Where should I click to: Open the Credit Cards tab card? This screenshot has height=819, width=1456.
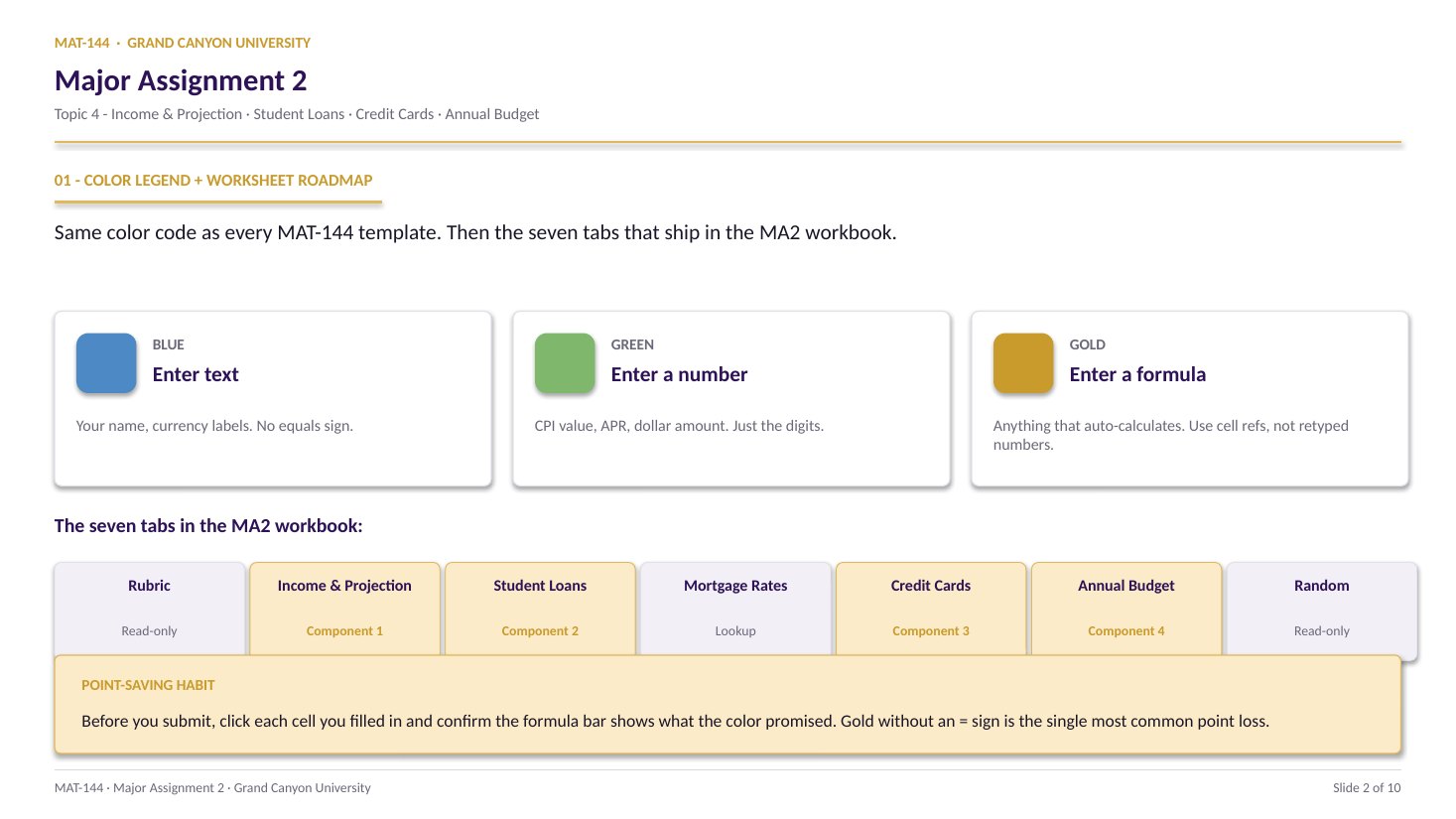click(931, 609)
